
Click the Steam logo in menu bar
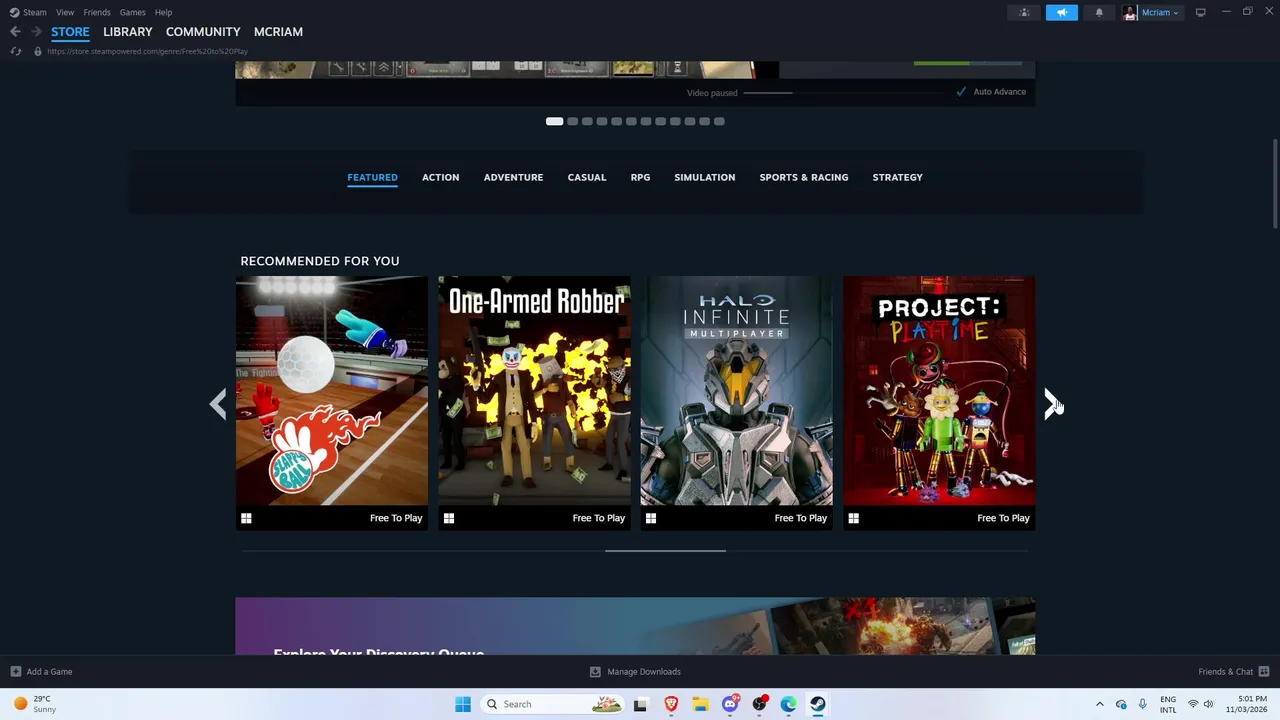point(14,12)
